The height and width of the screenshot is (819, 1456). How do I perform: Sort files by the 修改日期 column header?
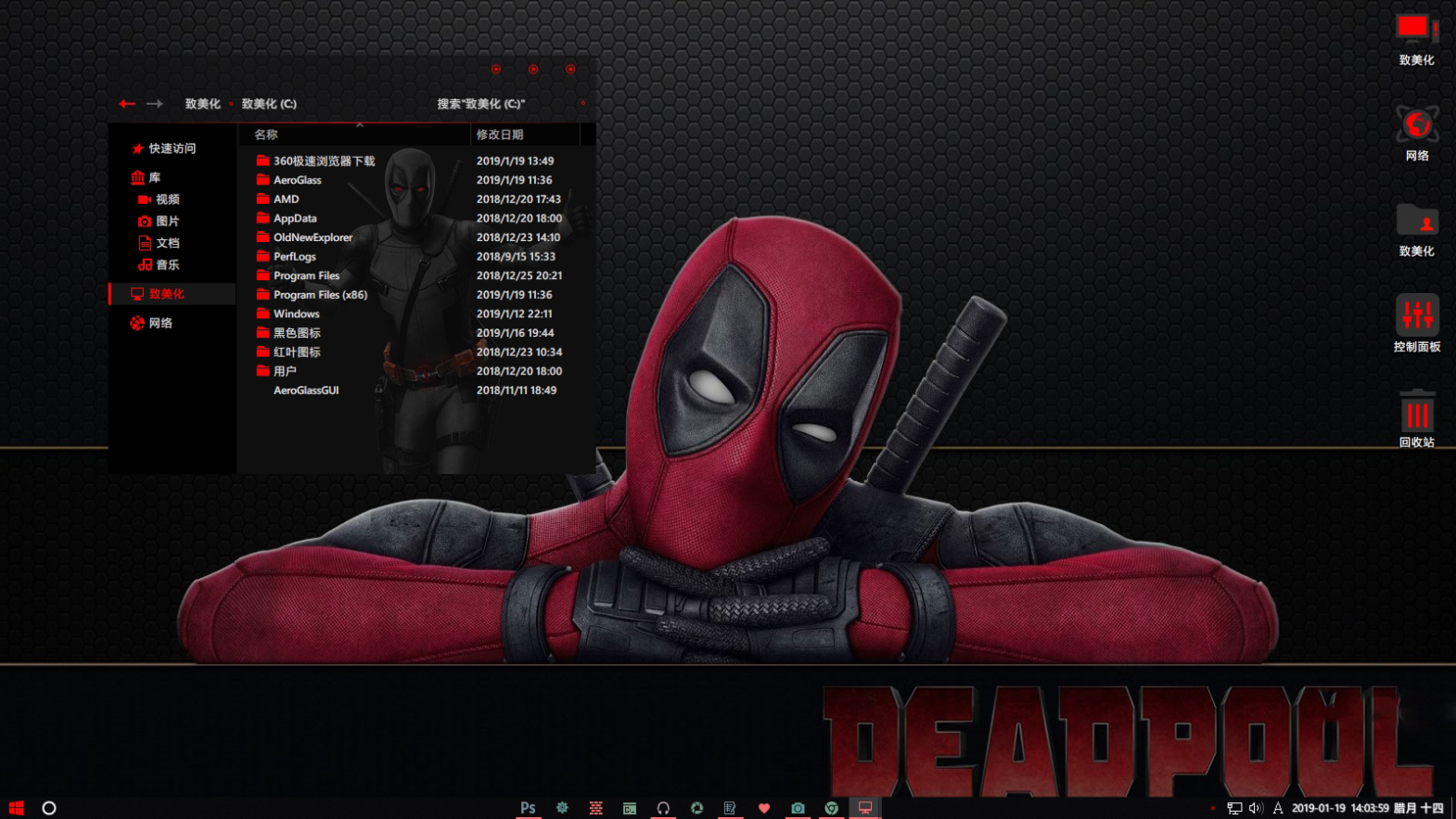pos(526,134)
